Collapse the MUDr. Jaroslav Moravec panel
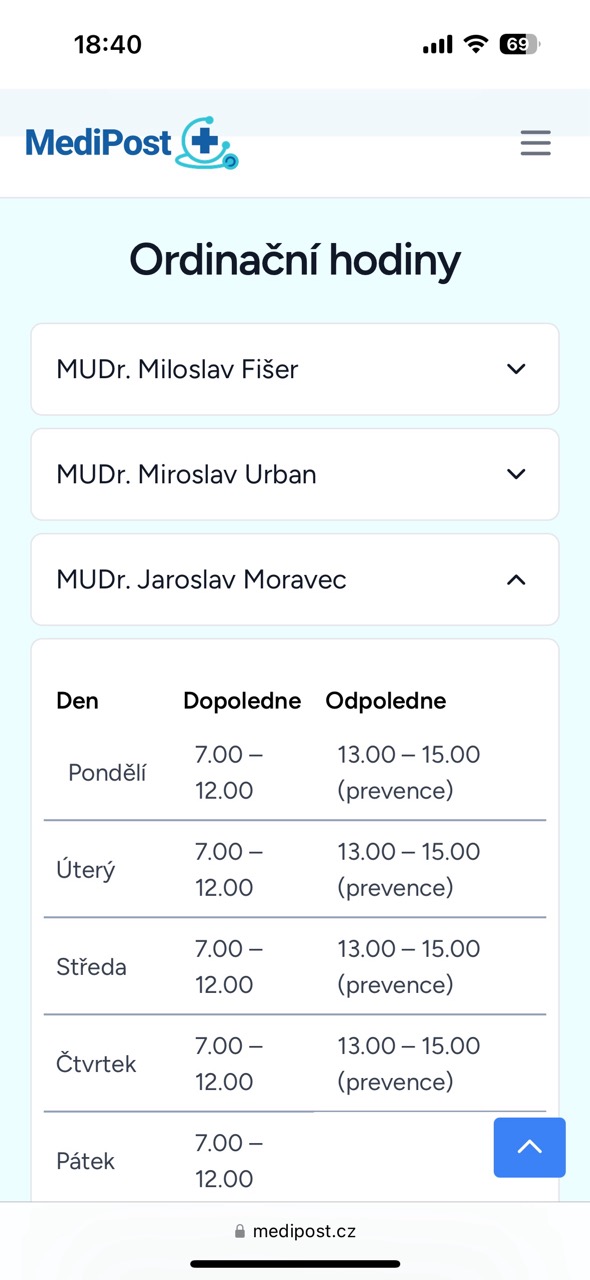Screen dimensions: 590x1280 [x=295, y=579]
